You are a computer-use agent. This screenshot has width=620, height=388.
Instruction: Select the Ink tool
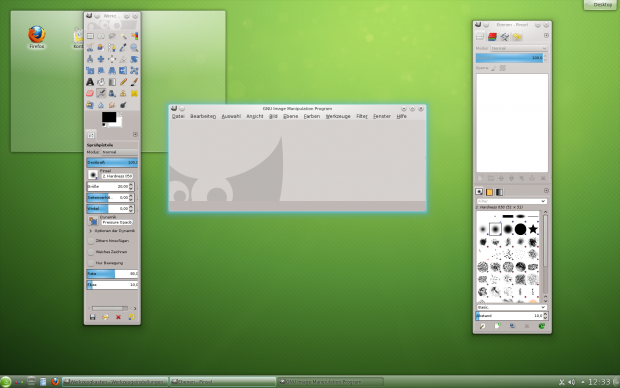112,93
